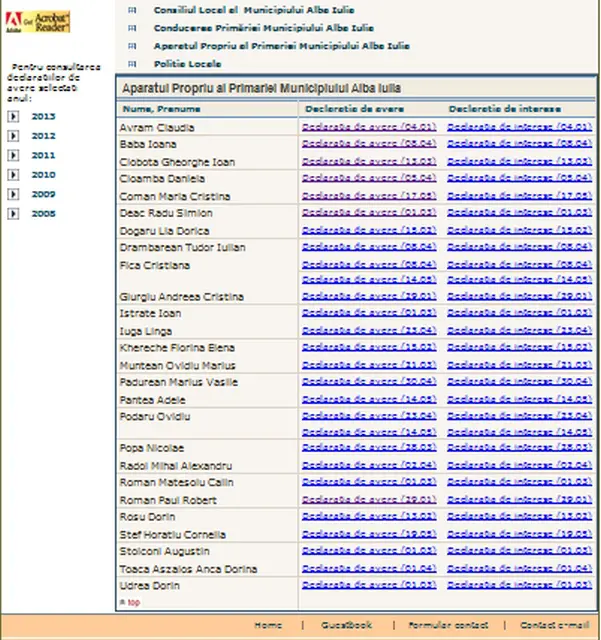Open Roman Paul Robert's Declaratie de avere
601x640 pixels.
pyautogui.click(x=369, y=500)
